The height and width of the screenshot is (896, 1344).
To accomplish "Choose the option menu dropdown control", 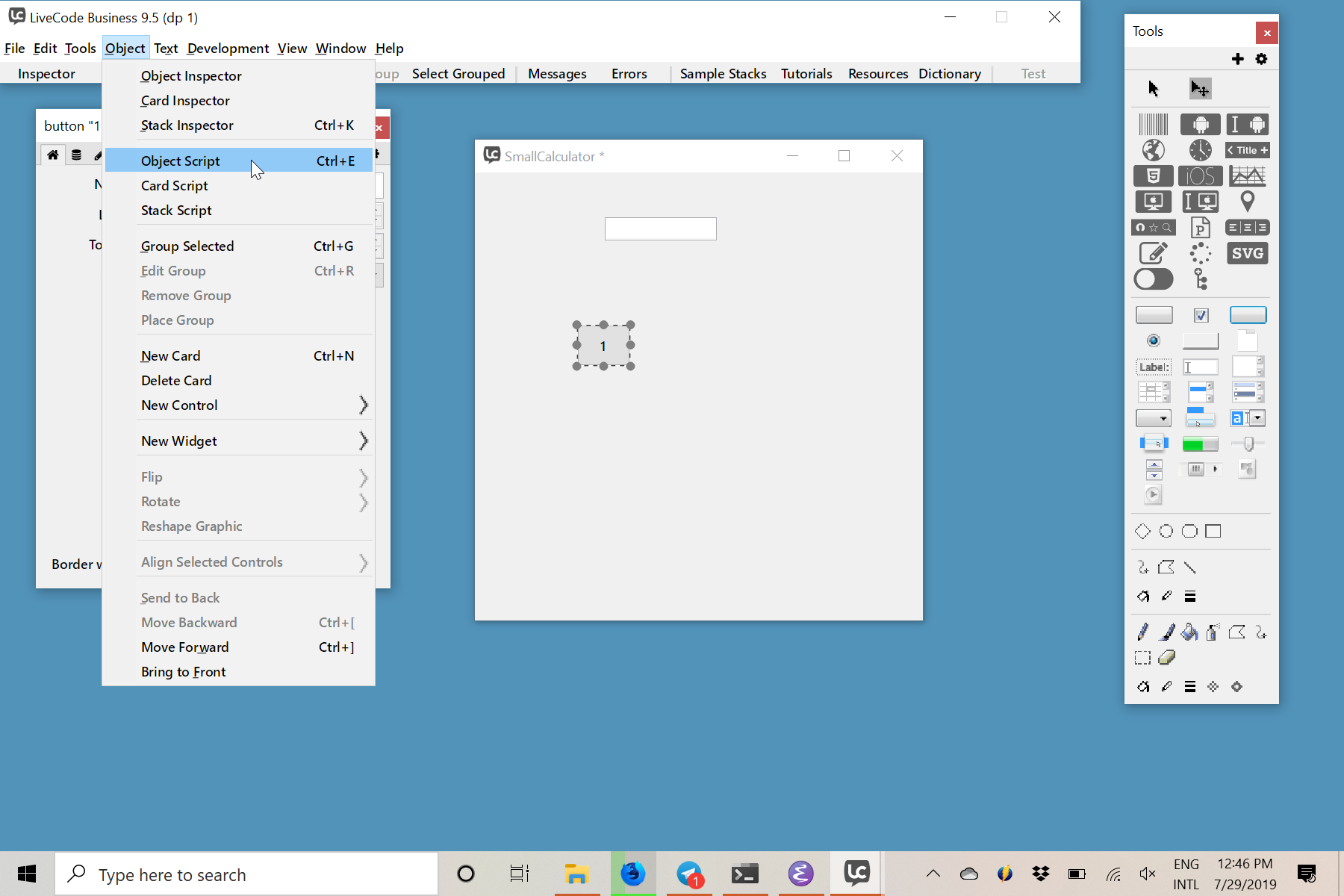I will pos(1154,418).
